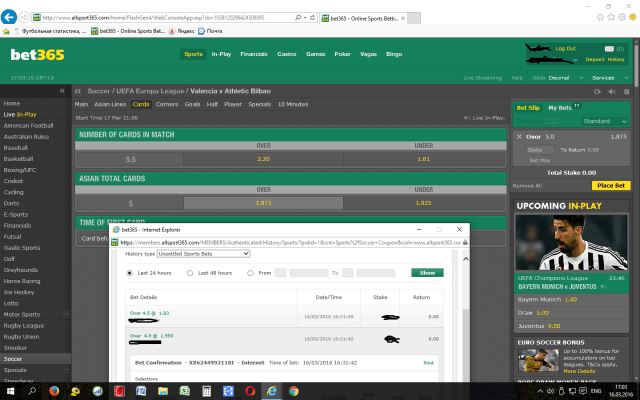Viewport: 640px width, 400px height.
Task: Open the calculator icon in match header
Action: point(627,91)
